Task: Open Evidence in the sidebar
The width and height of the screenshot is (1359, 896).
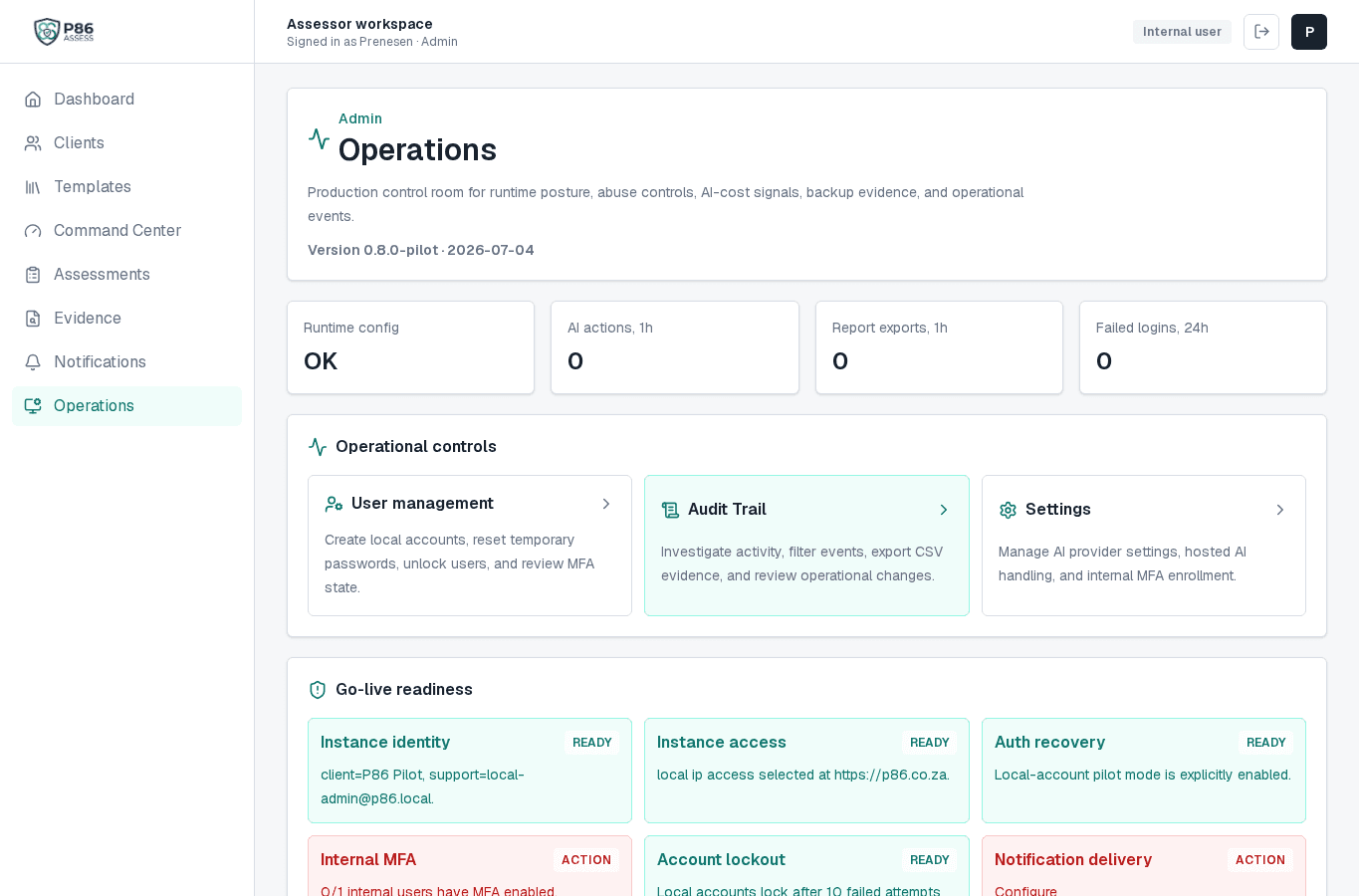Action: [126, 319]
